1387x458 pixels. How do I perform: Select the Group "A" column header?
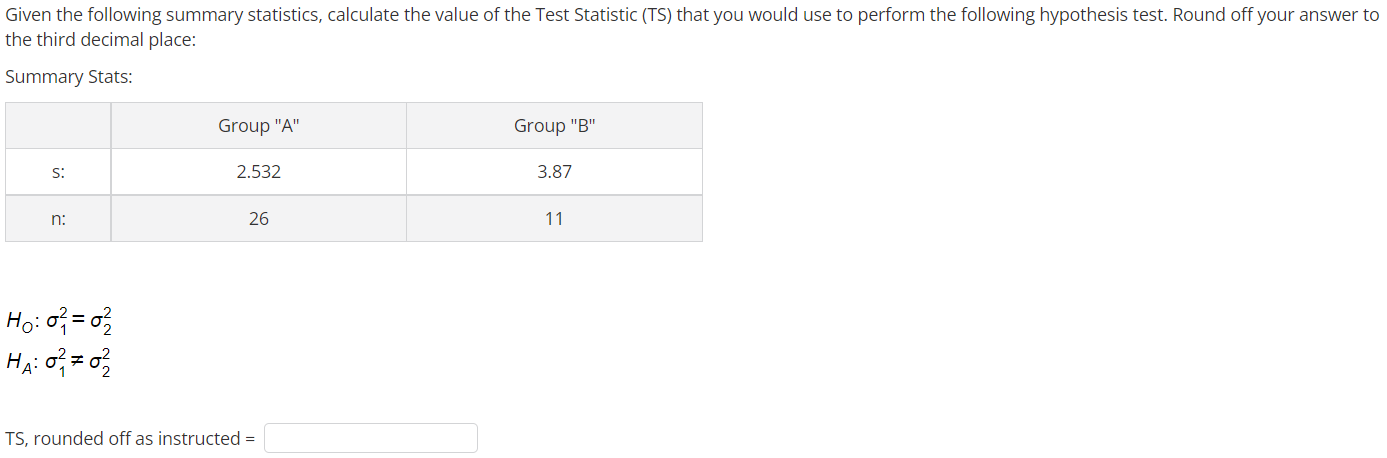click(259, 126)
